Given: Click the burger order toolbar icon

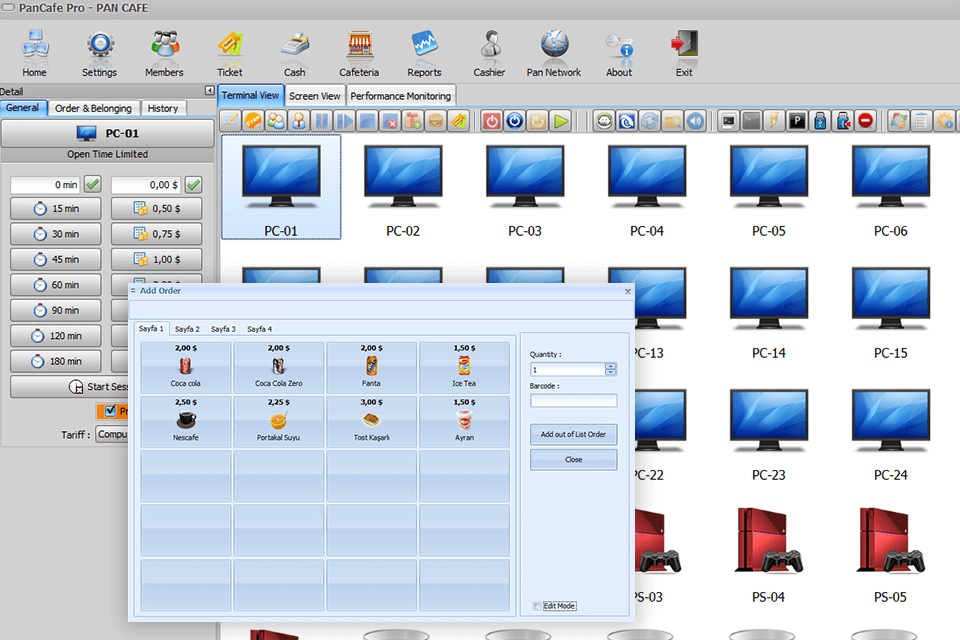Looking at the screenshot, I should (x=435, y=121).
